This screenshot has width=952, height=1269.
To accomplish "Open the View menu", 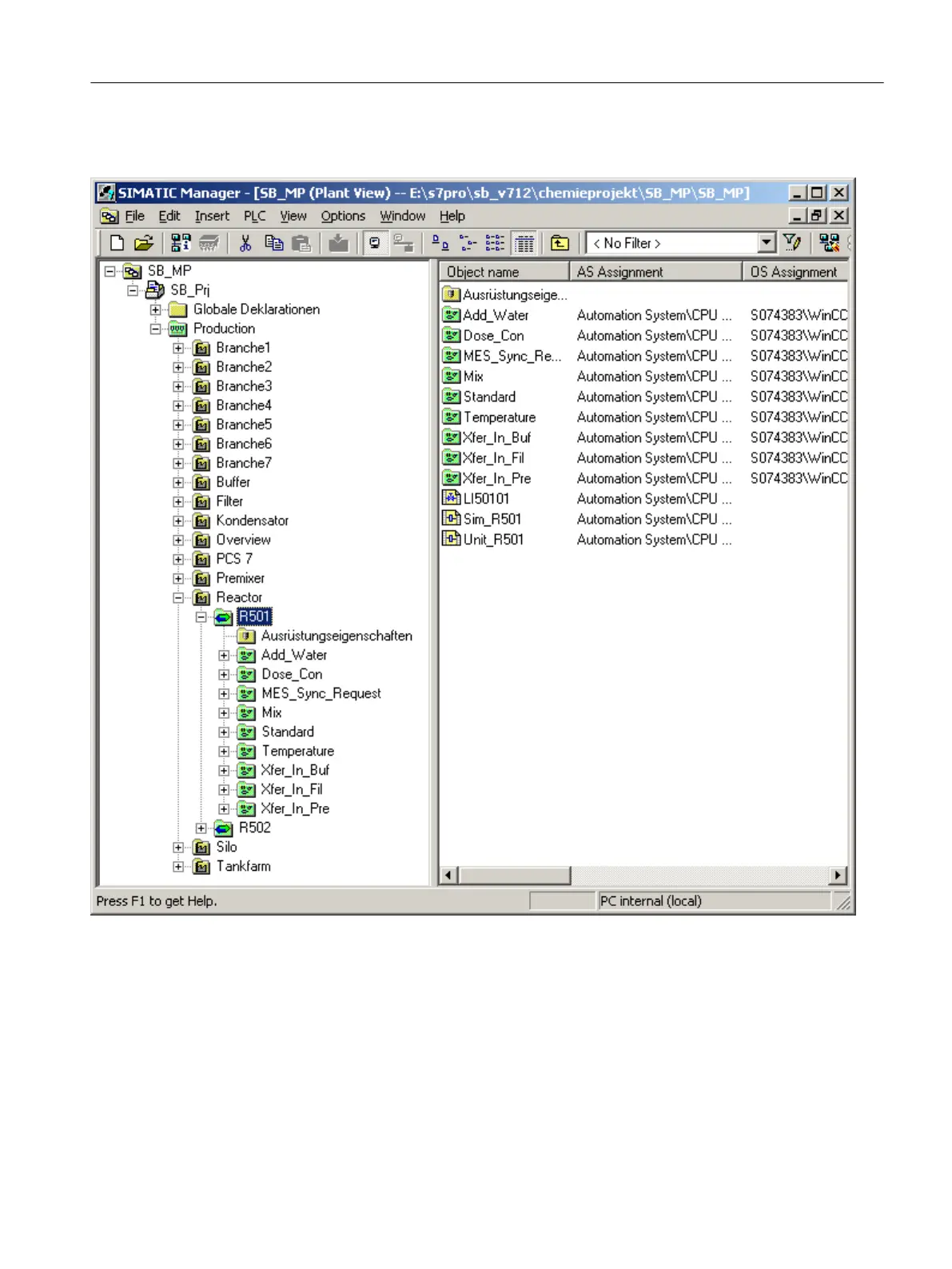I will (293, 216).
